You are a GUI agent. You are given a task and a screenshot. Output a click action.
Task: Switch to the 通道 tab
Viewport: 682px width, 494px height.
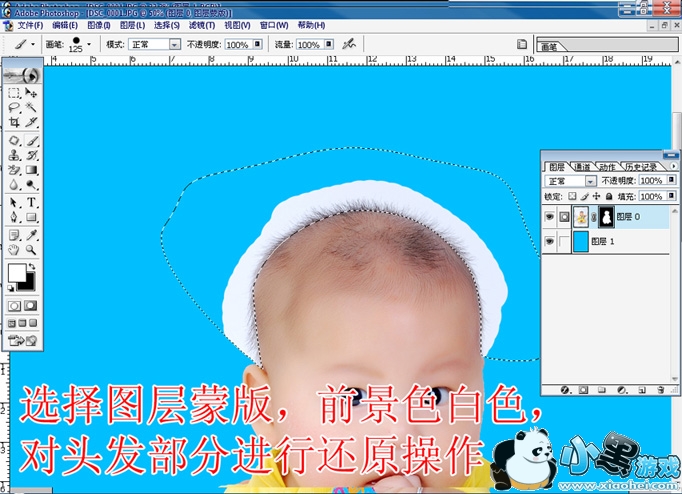pyautogui.click(x=582, y=166)
